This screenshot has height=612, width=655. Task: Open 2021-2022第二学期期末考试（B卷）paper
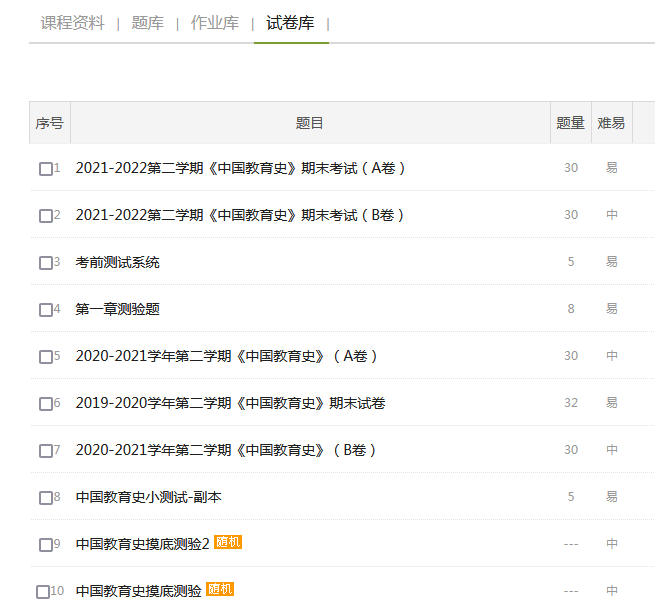tap(241, 215)
